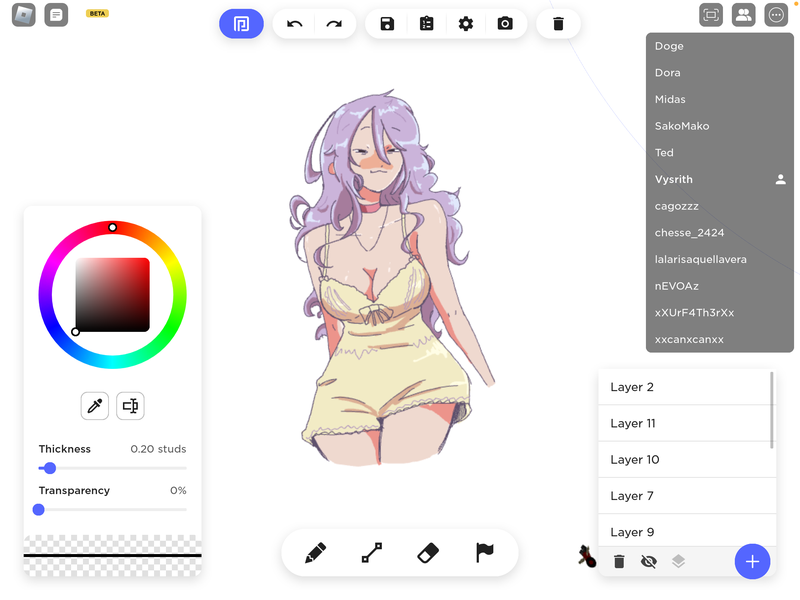Screen dimensions: 800x600
Task: Toggle fullscreen canvas view icon
Action: tap(711, 15)
